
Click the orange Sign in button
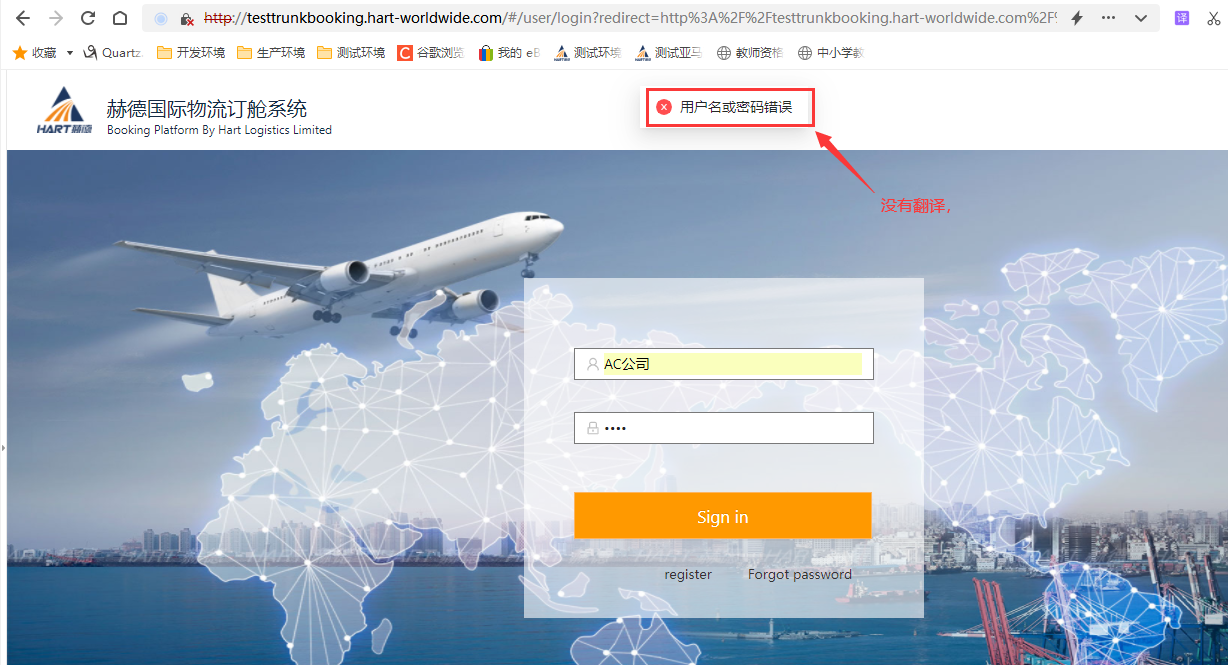coord(723,516)
